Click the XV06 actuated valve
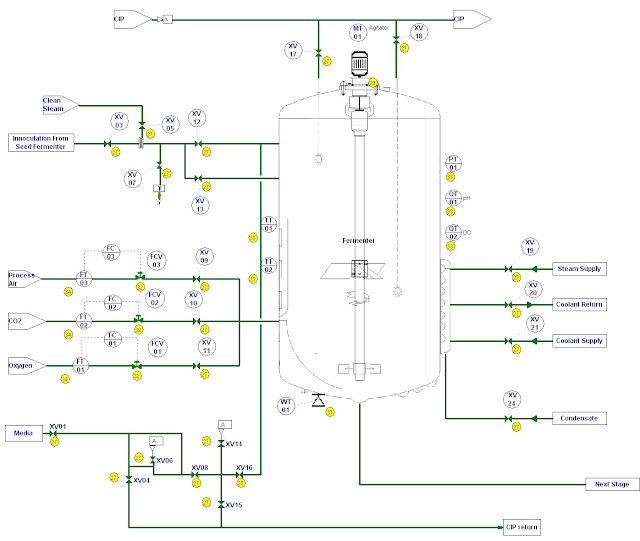This screenshot has height=541, width=640. pyautogui.click(x=153, y=460)
